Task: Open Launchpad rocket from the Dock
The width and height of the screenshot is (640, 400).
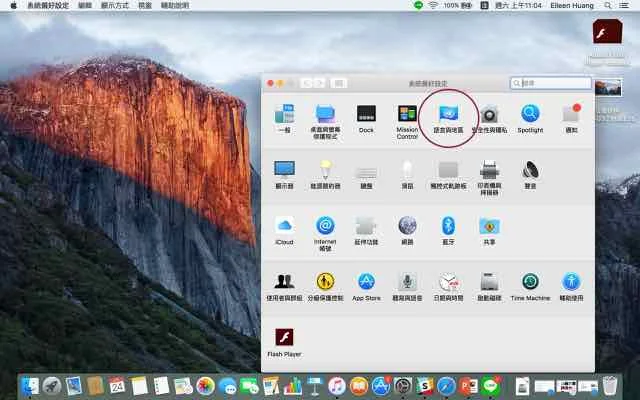Action: click(52, 386)
